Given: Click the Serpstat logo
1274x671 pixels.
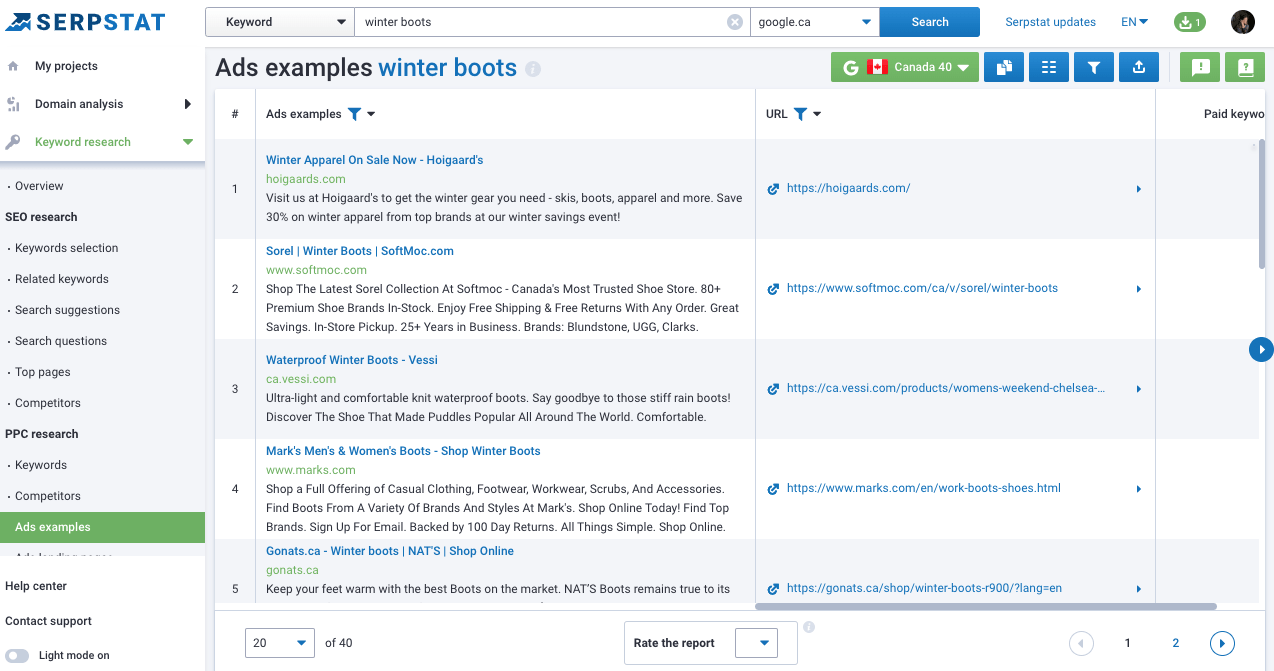Looking at the screenshot, I should tap(85, 21).
